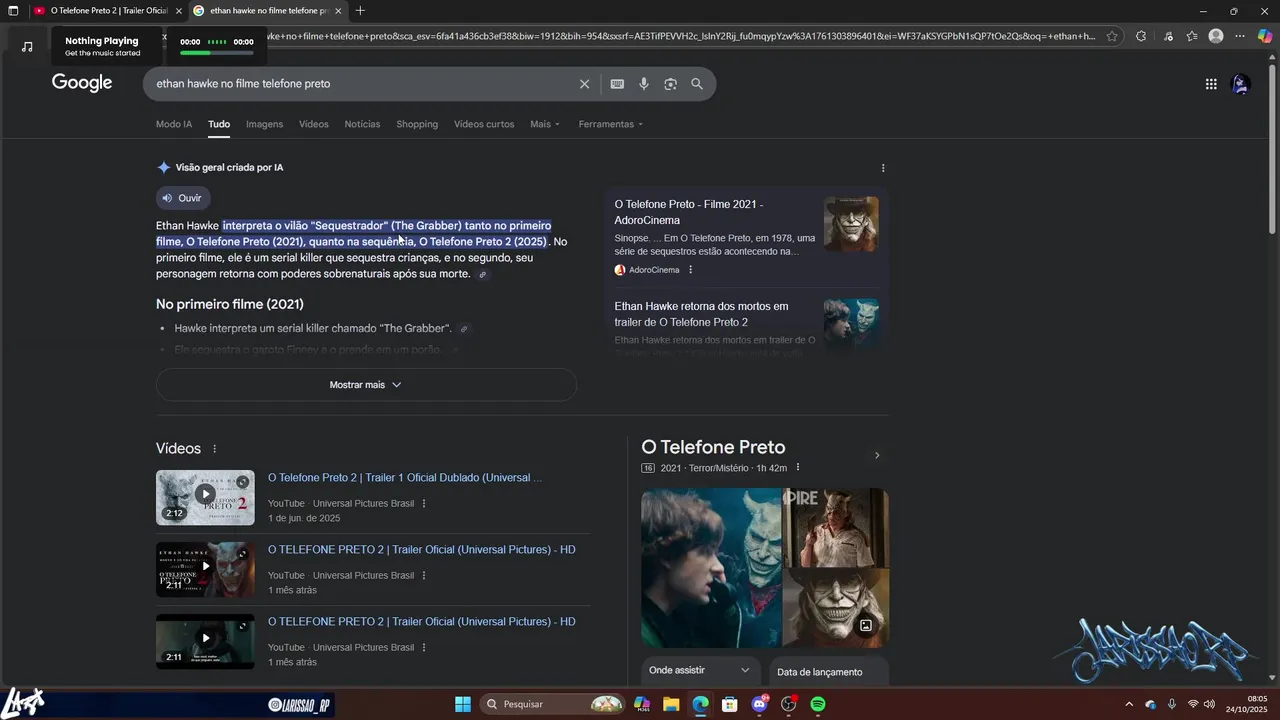This screenshot has height=720, width=1280.
Task: Switch to the Modo IA tab
Action: (174, 124)
